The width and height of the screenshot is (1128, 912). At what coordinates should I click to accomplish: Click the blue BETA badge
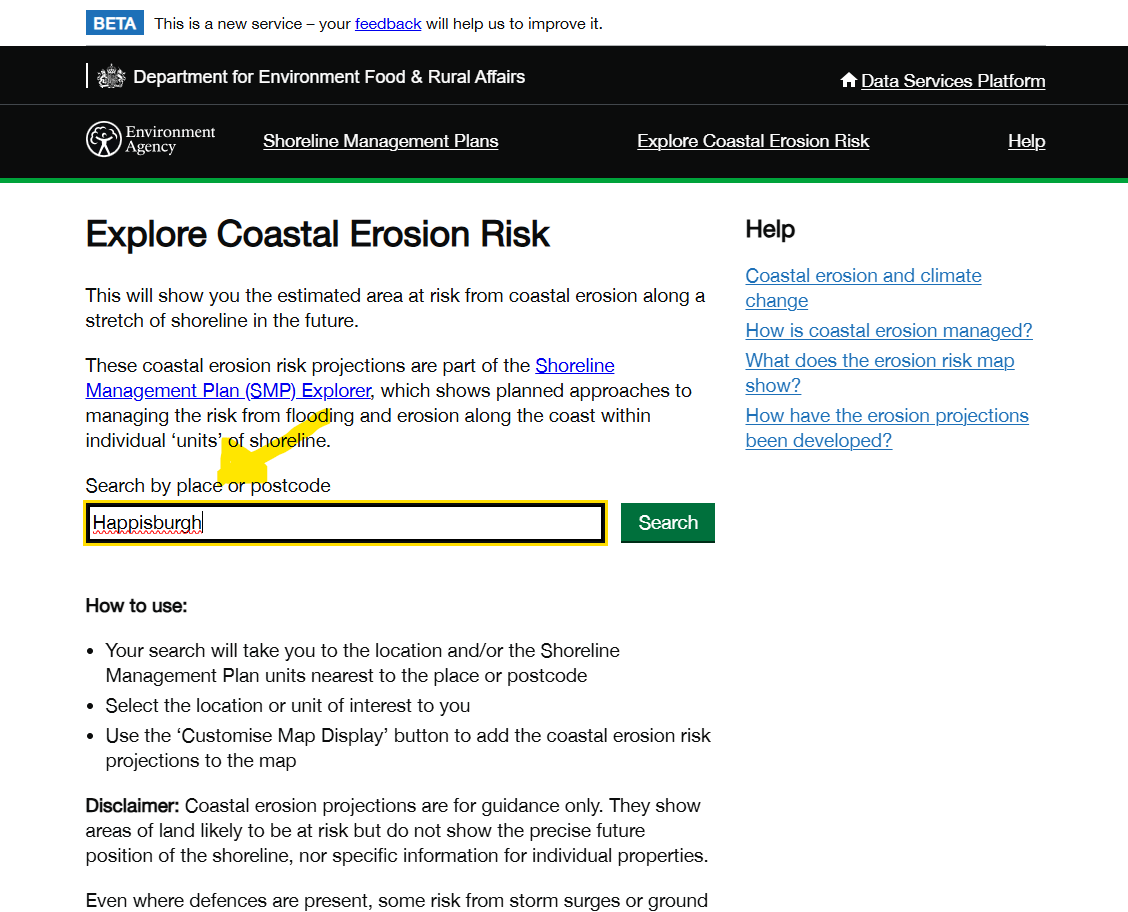[x=115, y=23]
